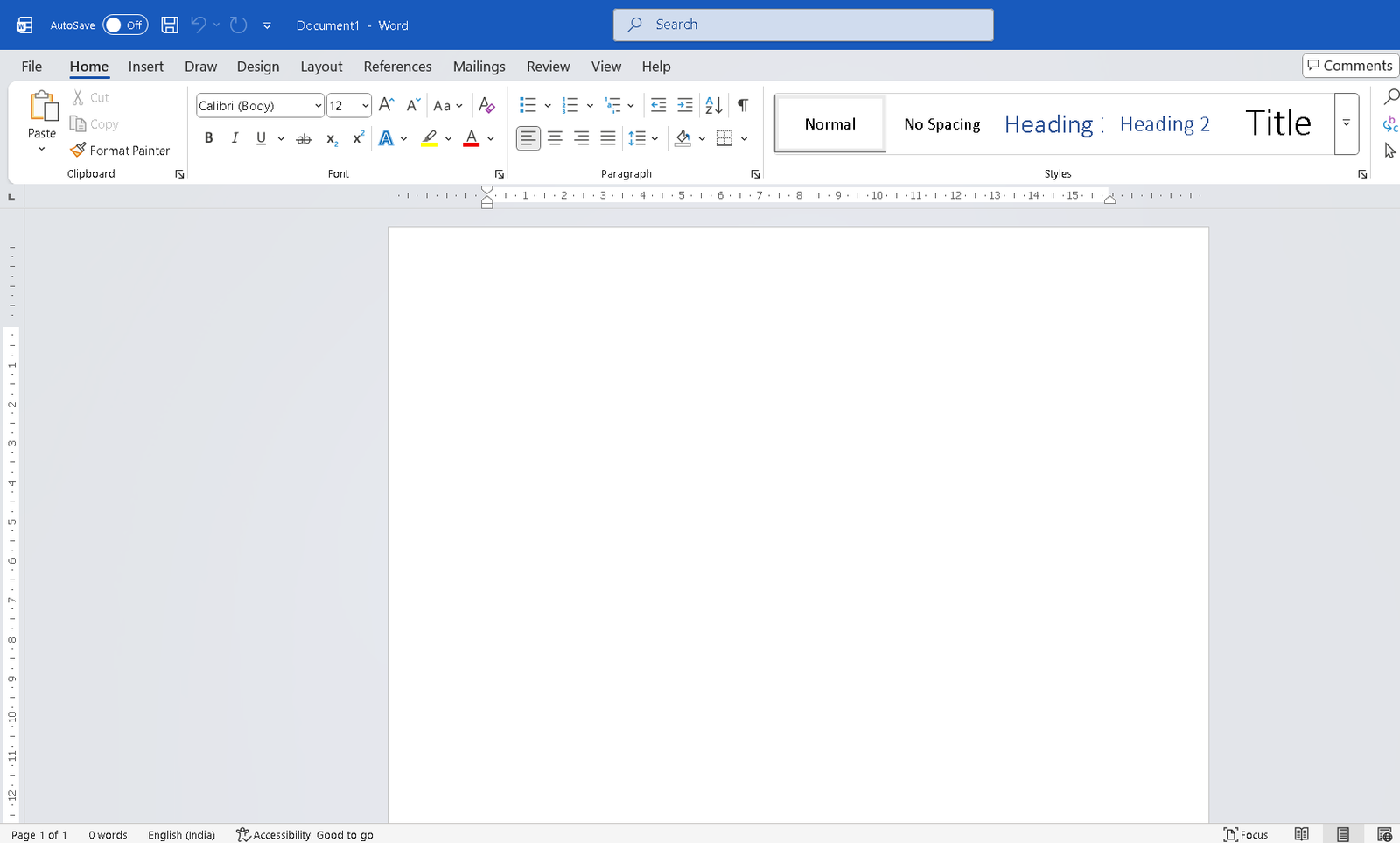
Task: Toggle Bold formatting
Action: [x=209, y=138]
